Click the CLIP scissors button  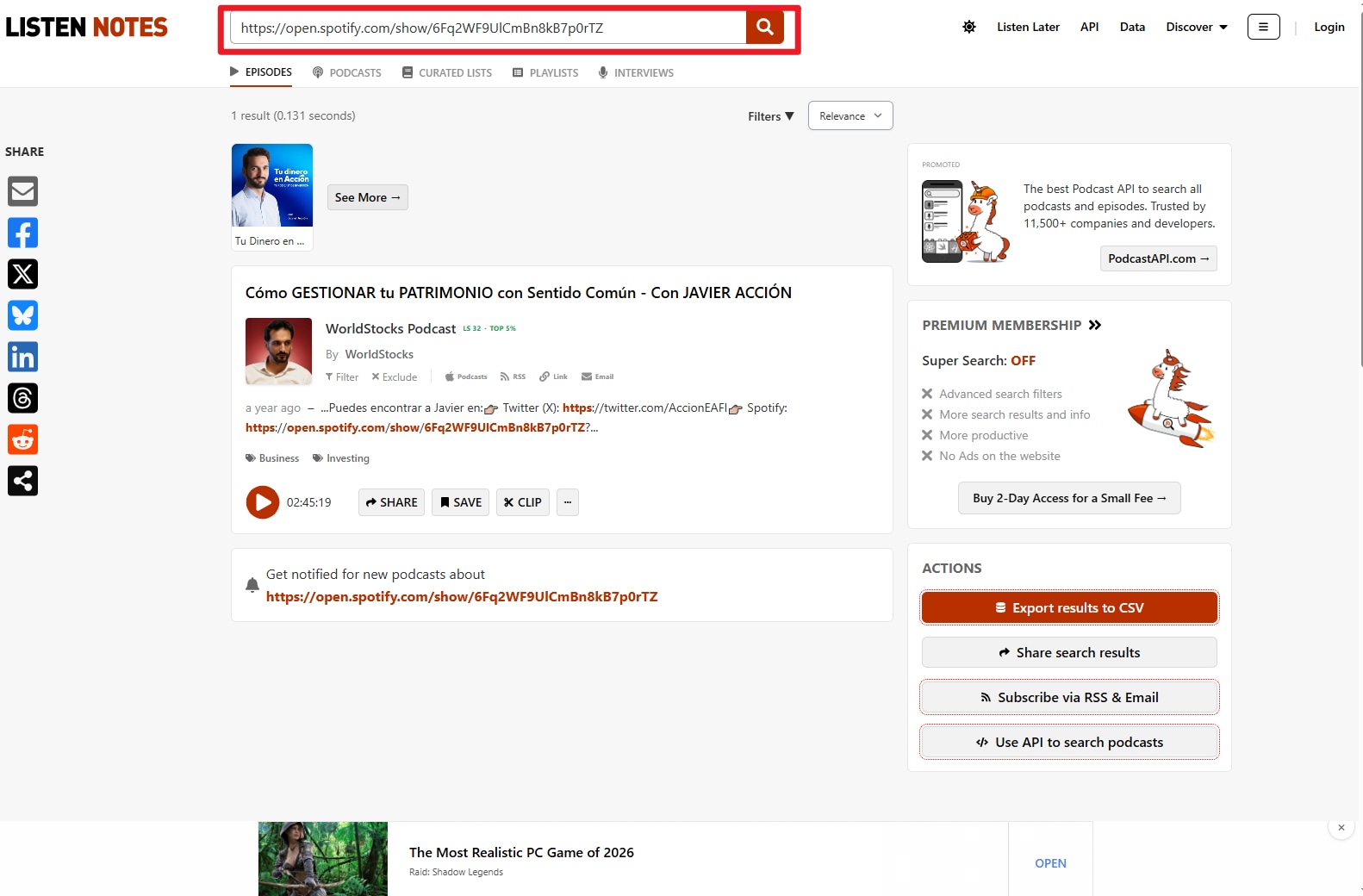[x=522, y=502]
